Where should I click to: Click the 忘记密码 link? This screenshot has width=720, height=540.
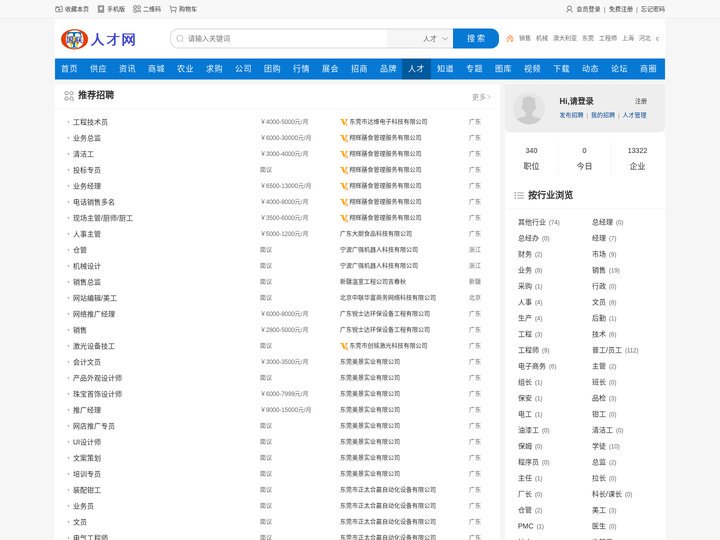click(x=652, y=9)
